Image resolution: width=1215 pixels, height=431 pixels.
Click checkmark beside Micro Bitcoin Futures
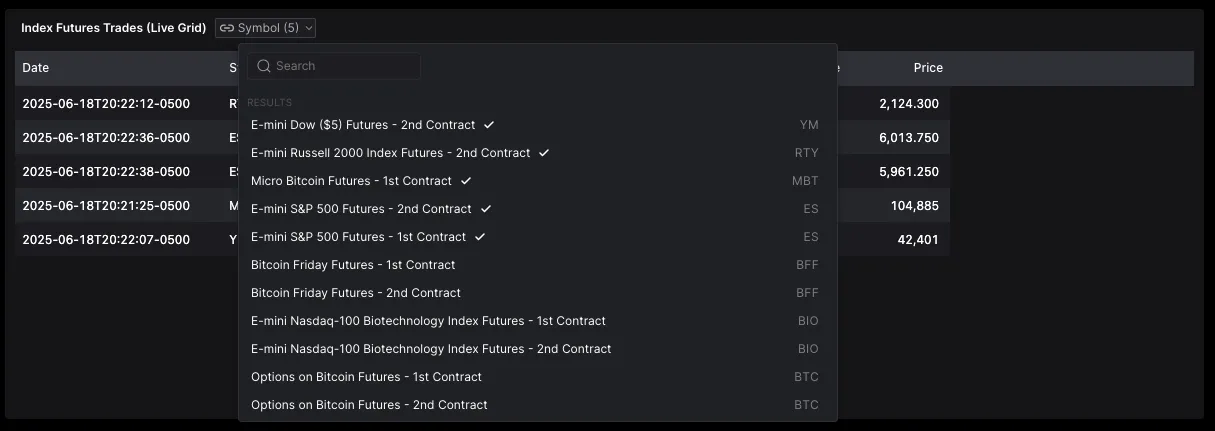tap(466, 181)
